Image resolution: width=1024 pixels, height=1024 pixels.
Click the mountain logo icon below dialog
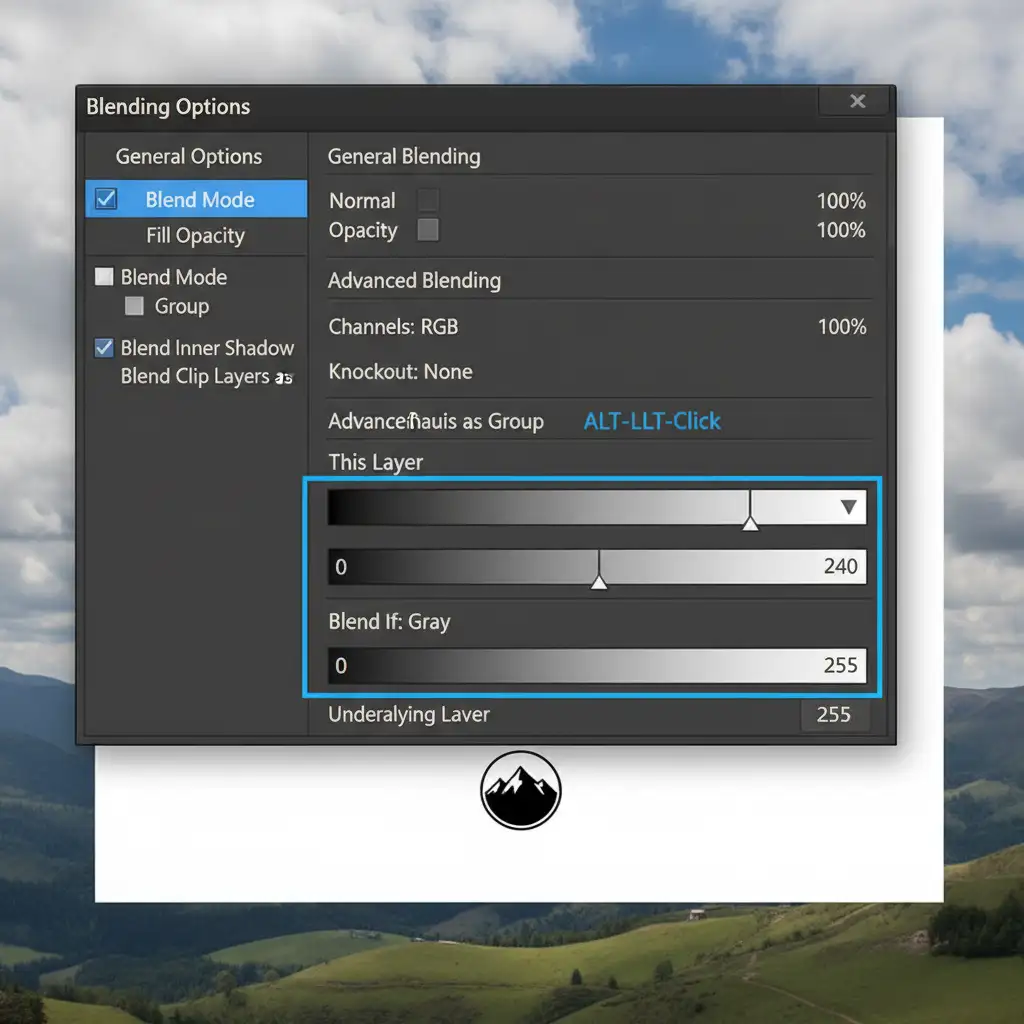pos(520,790)
